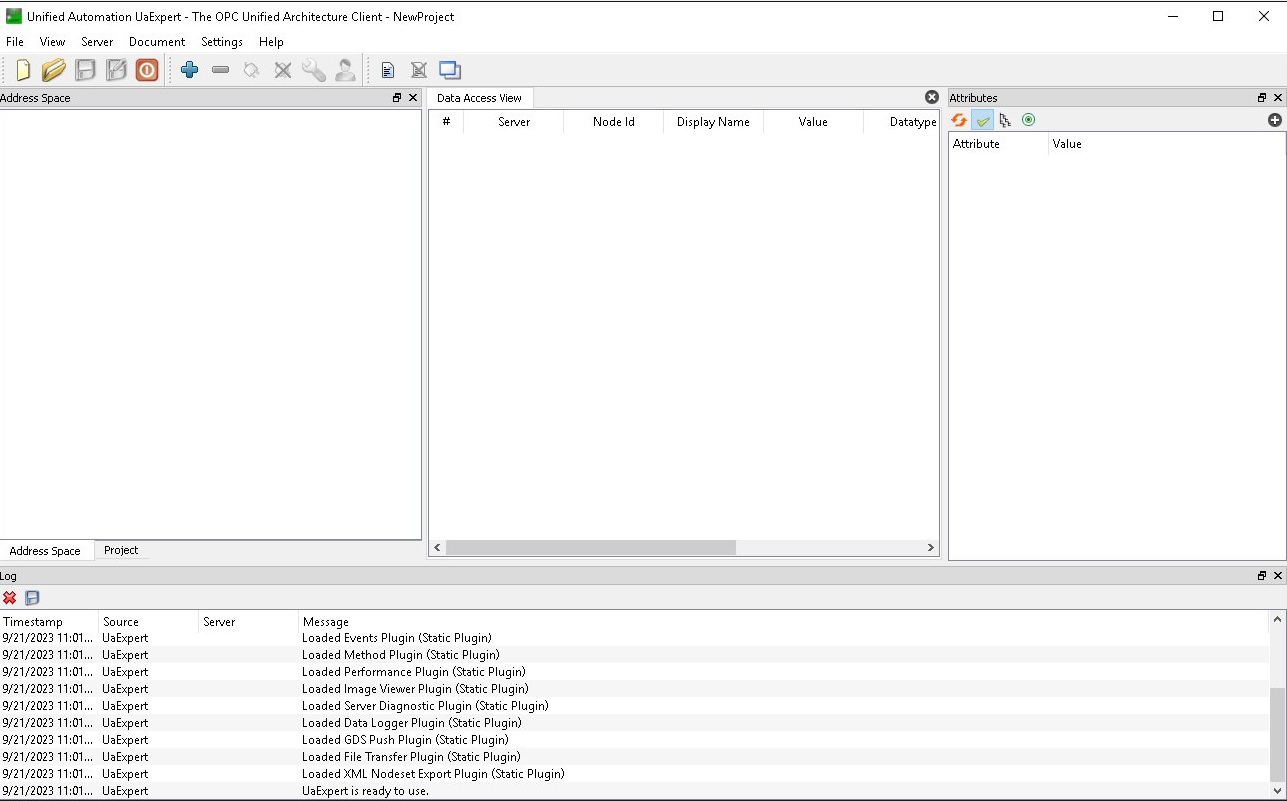The image size is (1287, 801).
Task: Add a document with page icon
Action: point(388,70)
